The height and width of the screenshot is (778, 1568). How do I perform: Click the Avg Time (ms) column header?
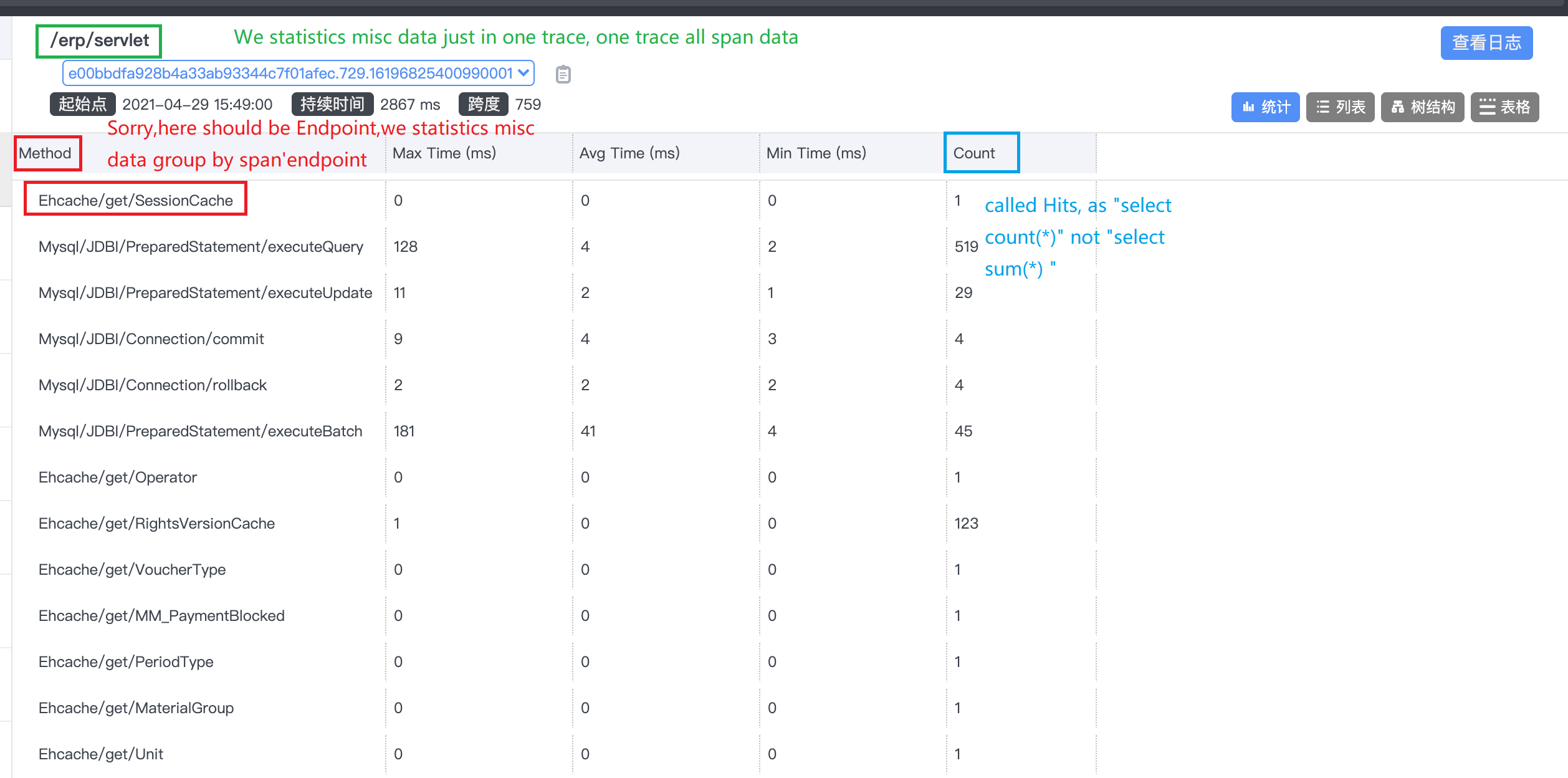pyautogui.click(x=629, y=153)
